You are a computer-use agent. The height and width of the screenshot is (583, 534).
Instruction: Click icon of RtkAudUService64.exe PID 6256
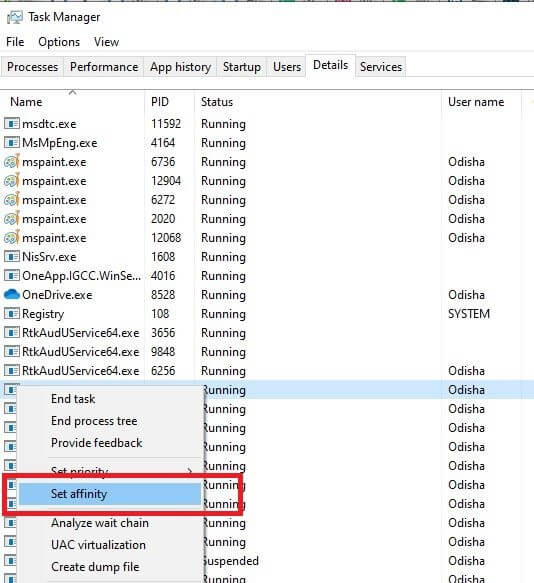tap(12, 370)
